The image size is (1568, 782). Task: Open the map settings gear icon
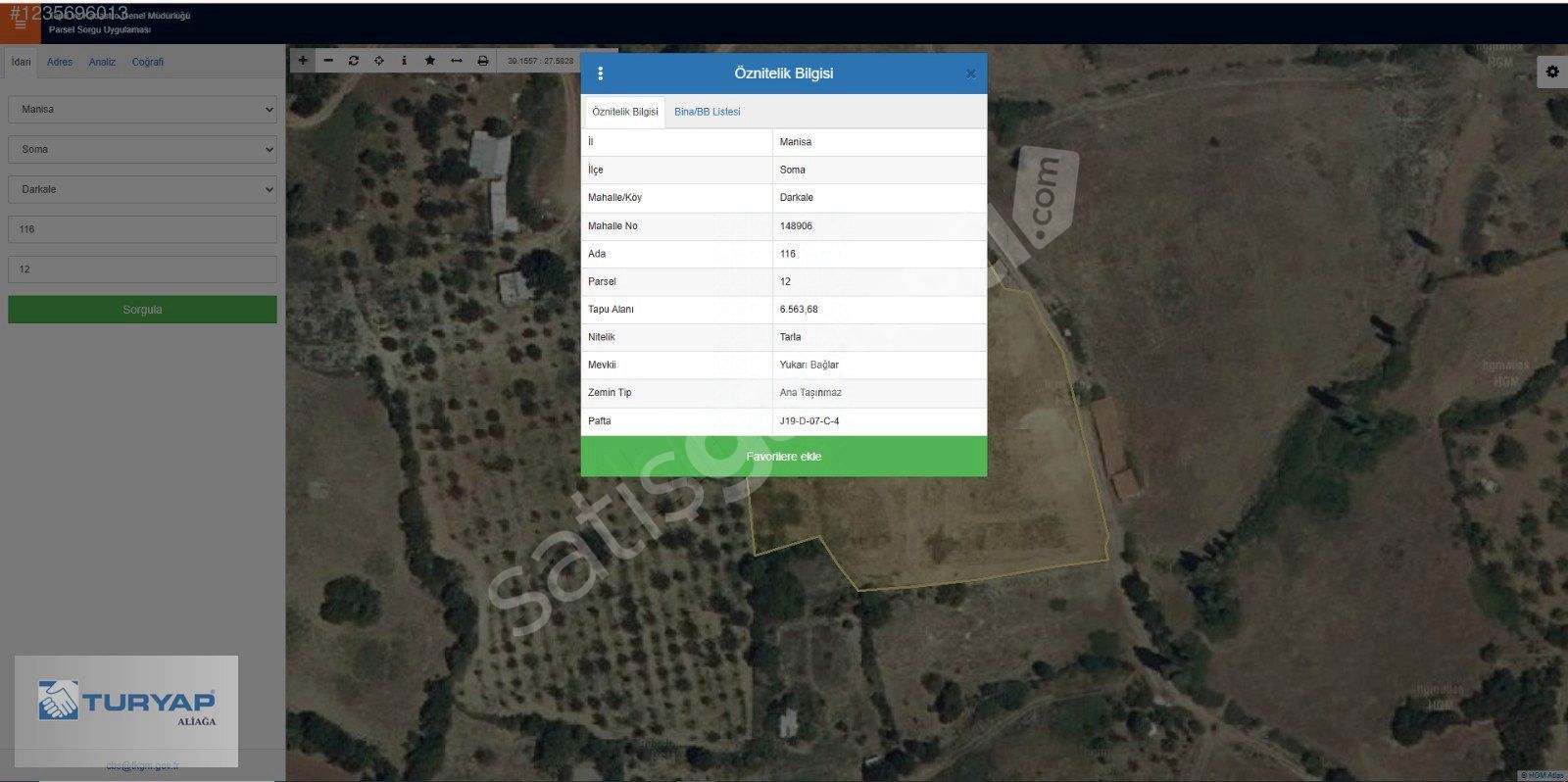(x=1551, y=72)
